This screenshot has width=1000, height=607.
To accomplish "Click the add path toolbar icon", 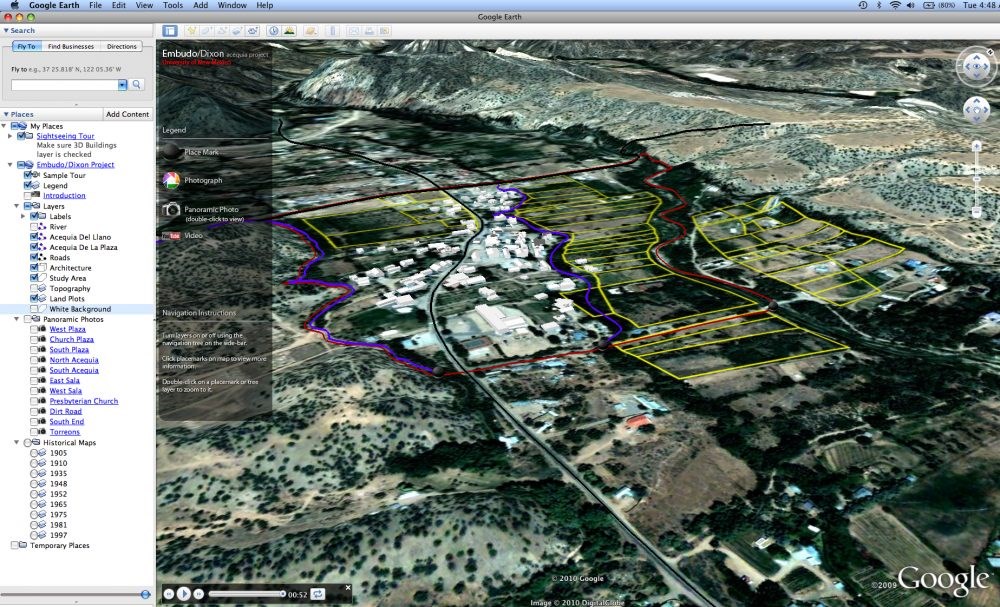I will click(222, 31).
